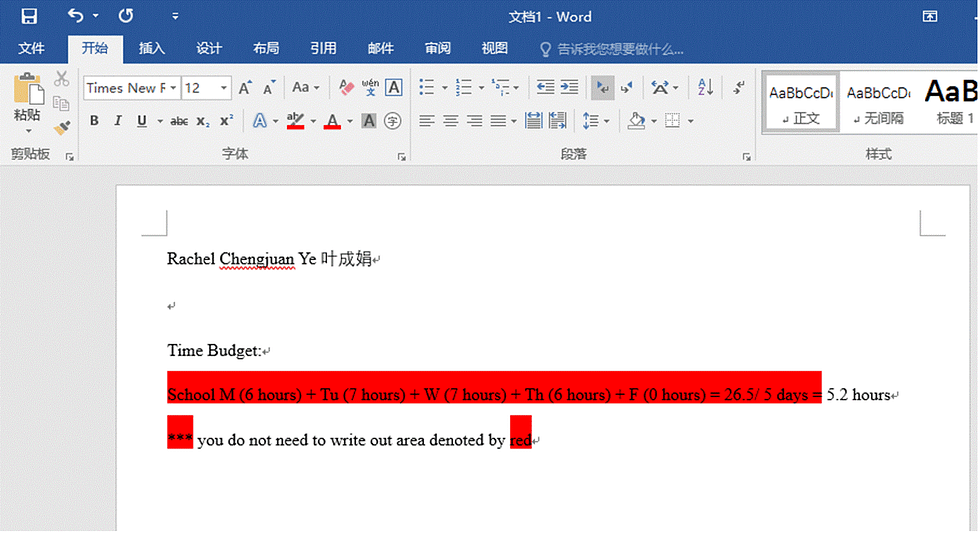The image size is (980, 551).
Task: Click the Format Painter brush icon
Action: click(61, 127)
